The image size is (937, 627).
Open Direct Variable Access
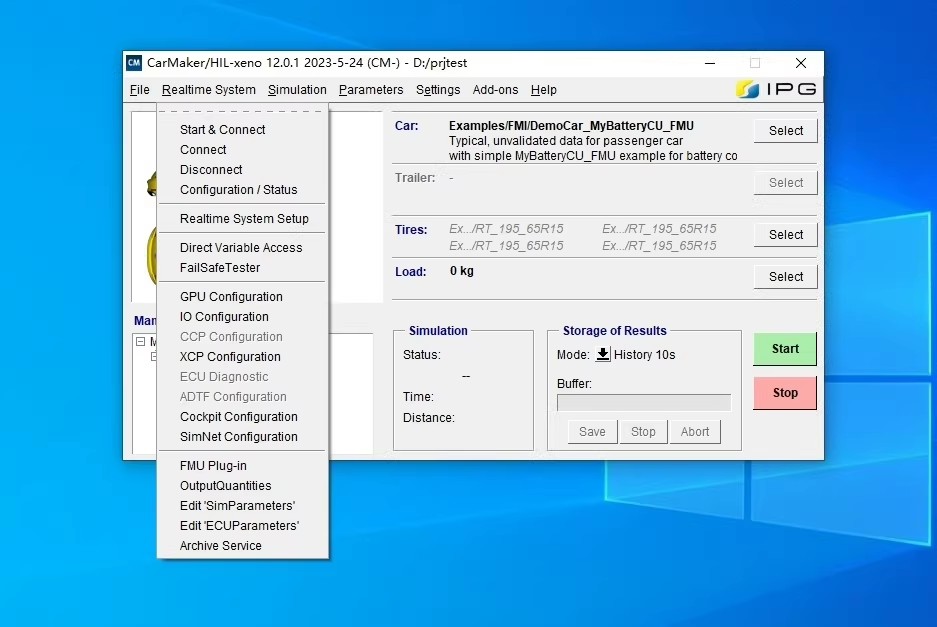click(243, 247)
